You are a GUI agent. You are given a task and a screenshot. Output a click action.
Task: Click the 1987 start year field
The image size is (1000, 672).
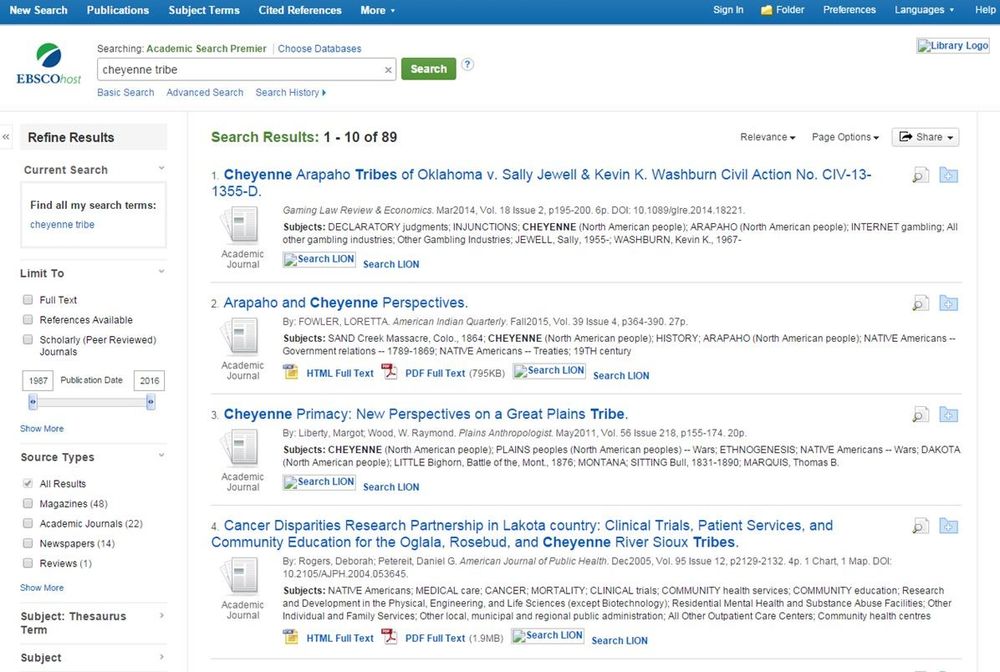[38, 381]
